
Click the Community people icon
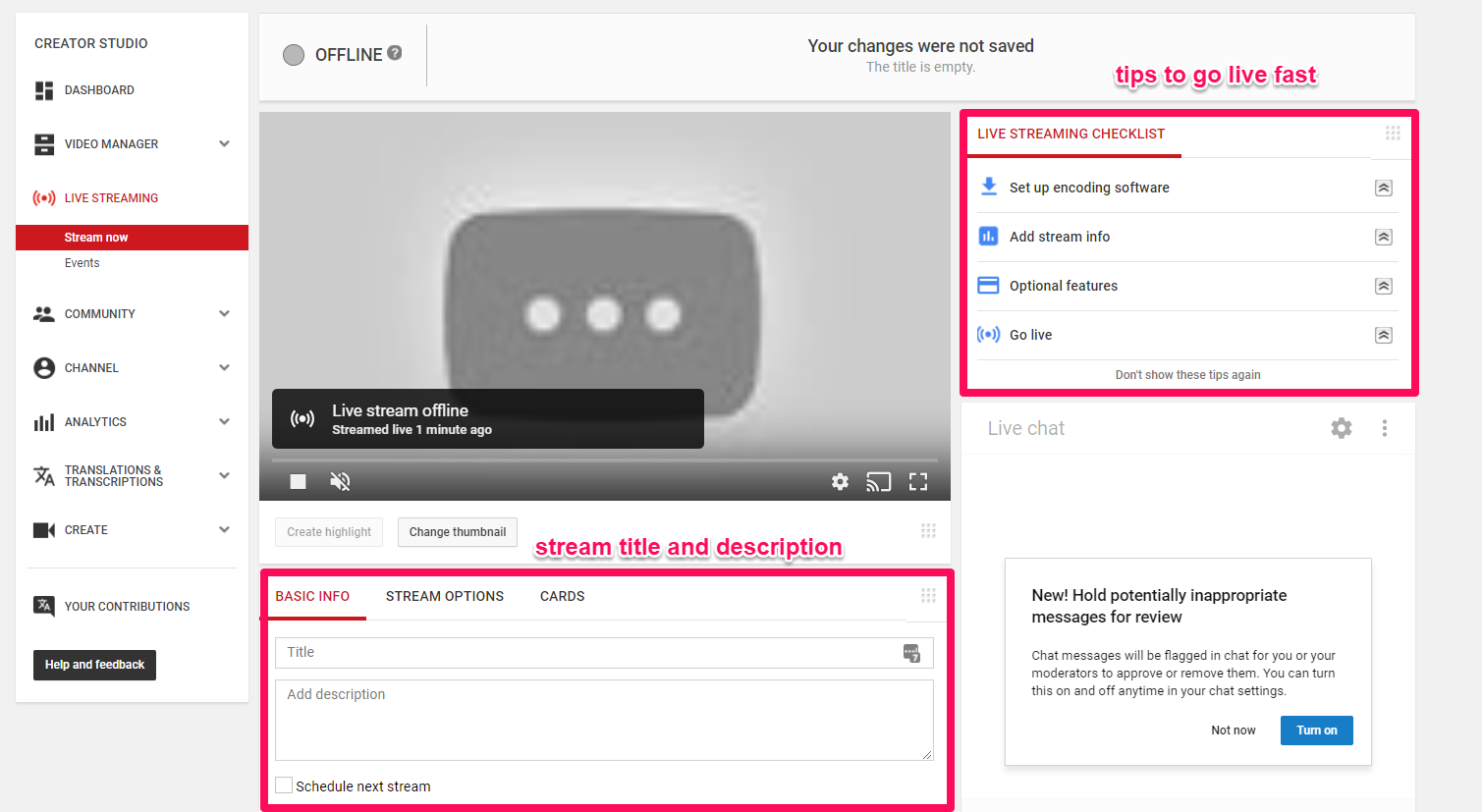(x=44, y=314)
